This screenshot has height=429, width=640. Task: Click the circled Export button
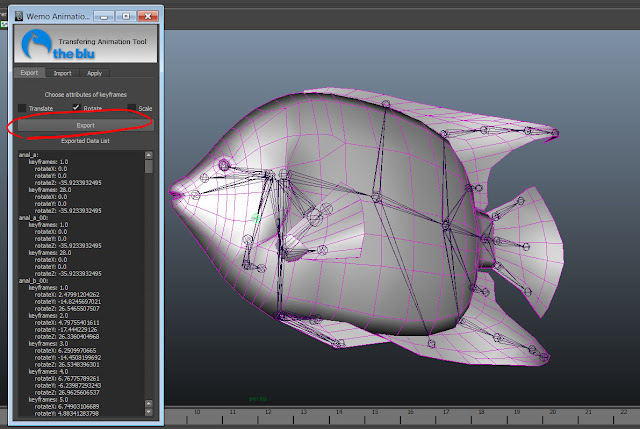click(85, 125)
